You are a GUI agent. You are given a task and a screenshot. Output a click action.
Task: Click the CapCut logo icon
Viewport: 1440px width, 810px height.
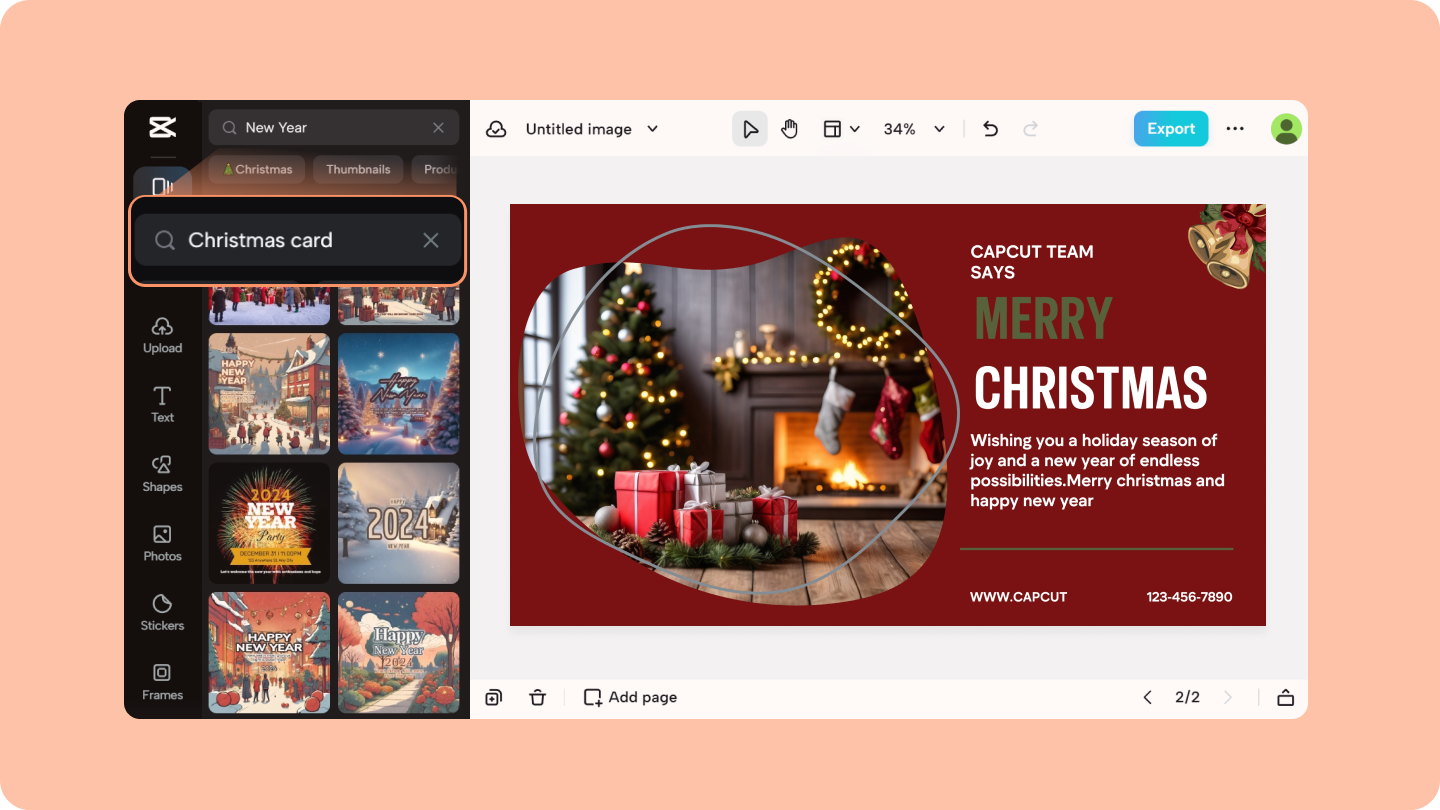pyautogui.click(x=162, y=127)
